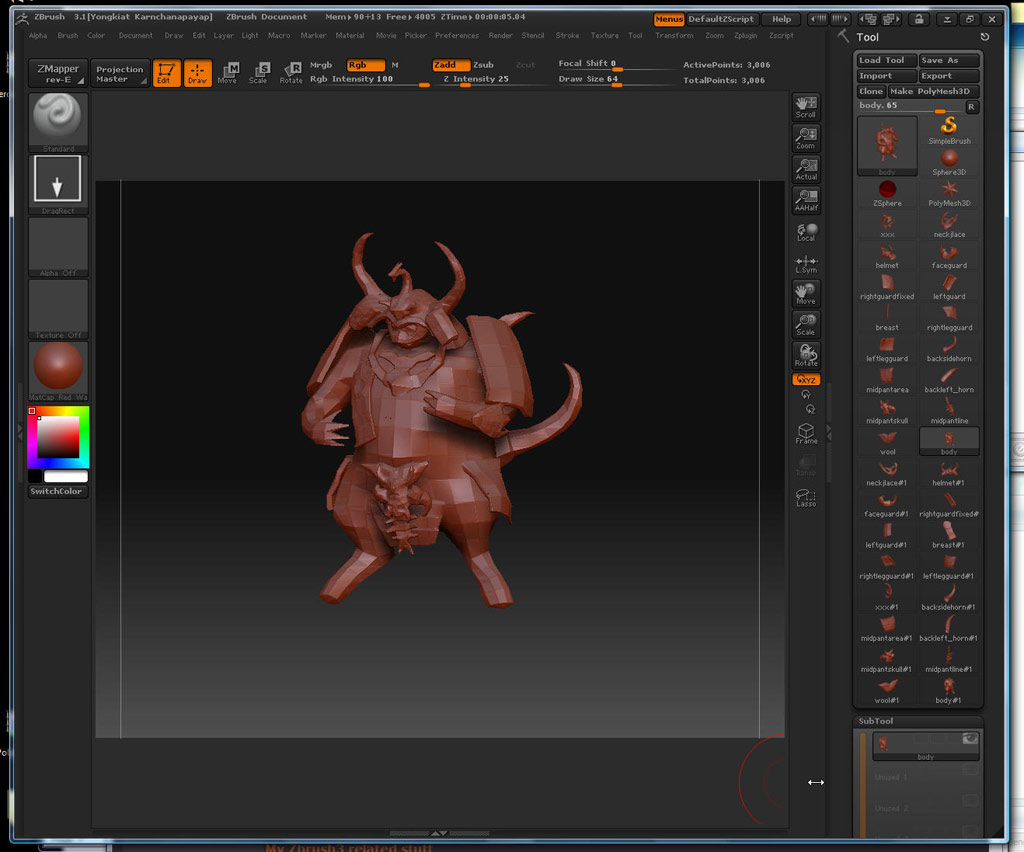This screenshot has height=852, width=1024.
Task: Open the Transform menu
Action: coord(674,36)
